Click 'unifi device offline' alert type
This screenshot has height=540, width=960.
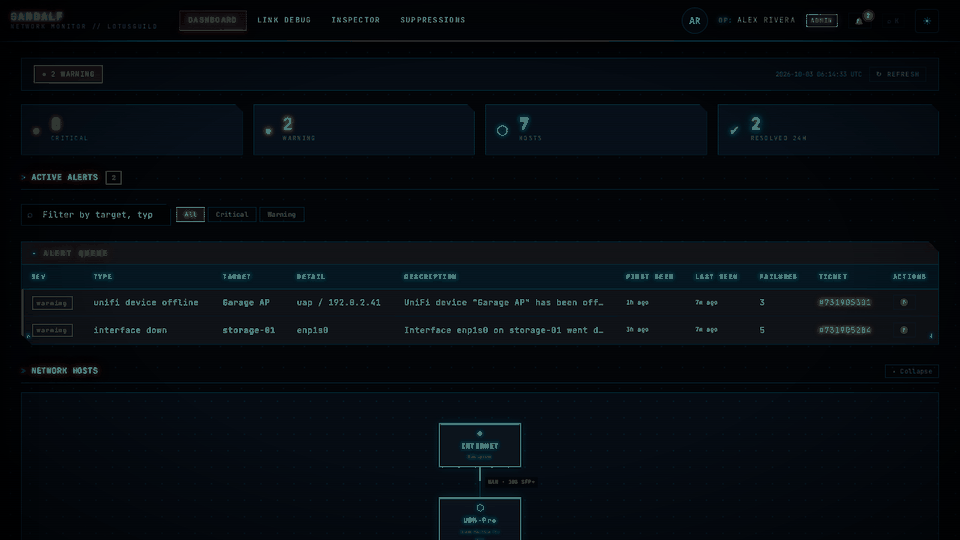[146, 302]
